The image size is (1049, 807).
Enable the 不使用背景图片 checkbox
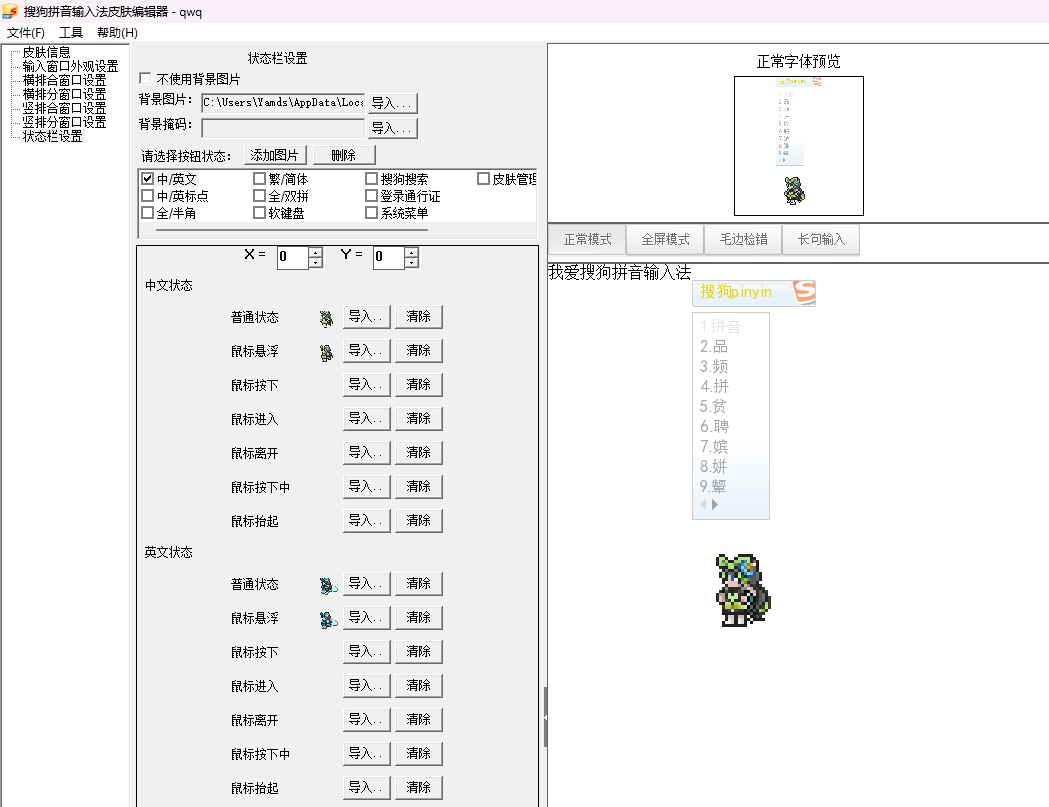click(146, 79)
